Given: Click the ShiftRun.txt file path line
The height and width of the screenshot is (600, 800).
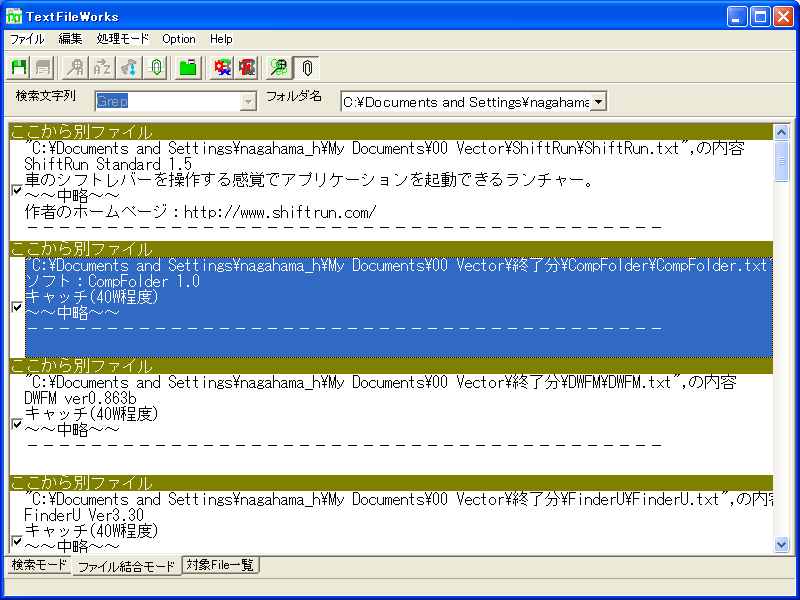Looking at the screenshot, I should point(385,148).
